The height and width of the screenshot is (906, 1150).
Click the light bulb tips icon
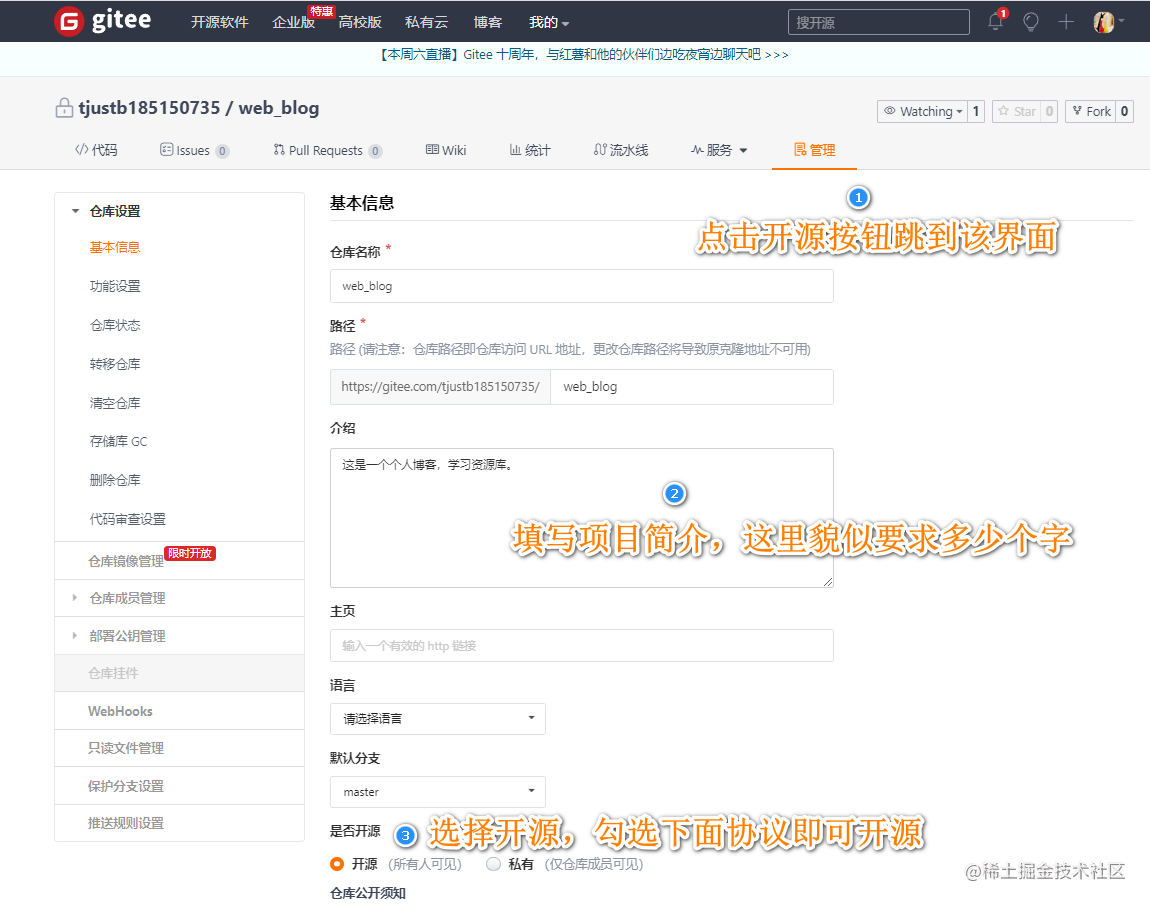(x=1031, y=21)
